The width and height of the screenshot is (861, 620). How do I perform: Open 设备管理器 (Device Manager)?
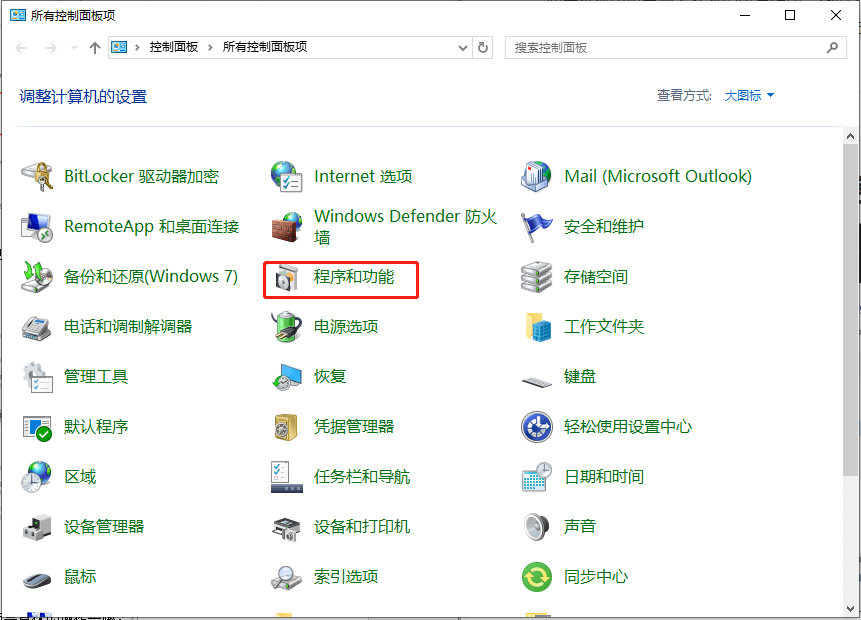(104, 527)
